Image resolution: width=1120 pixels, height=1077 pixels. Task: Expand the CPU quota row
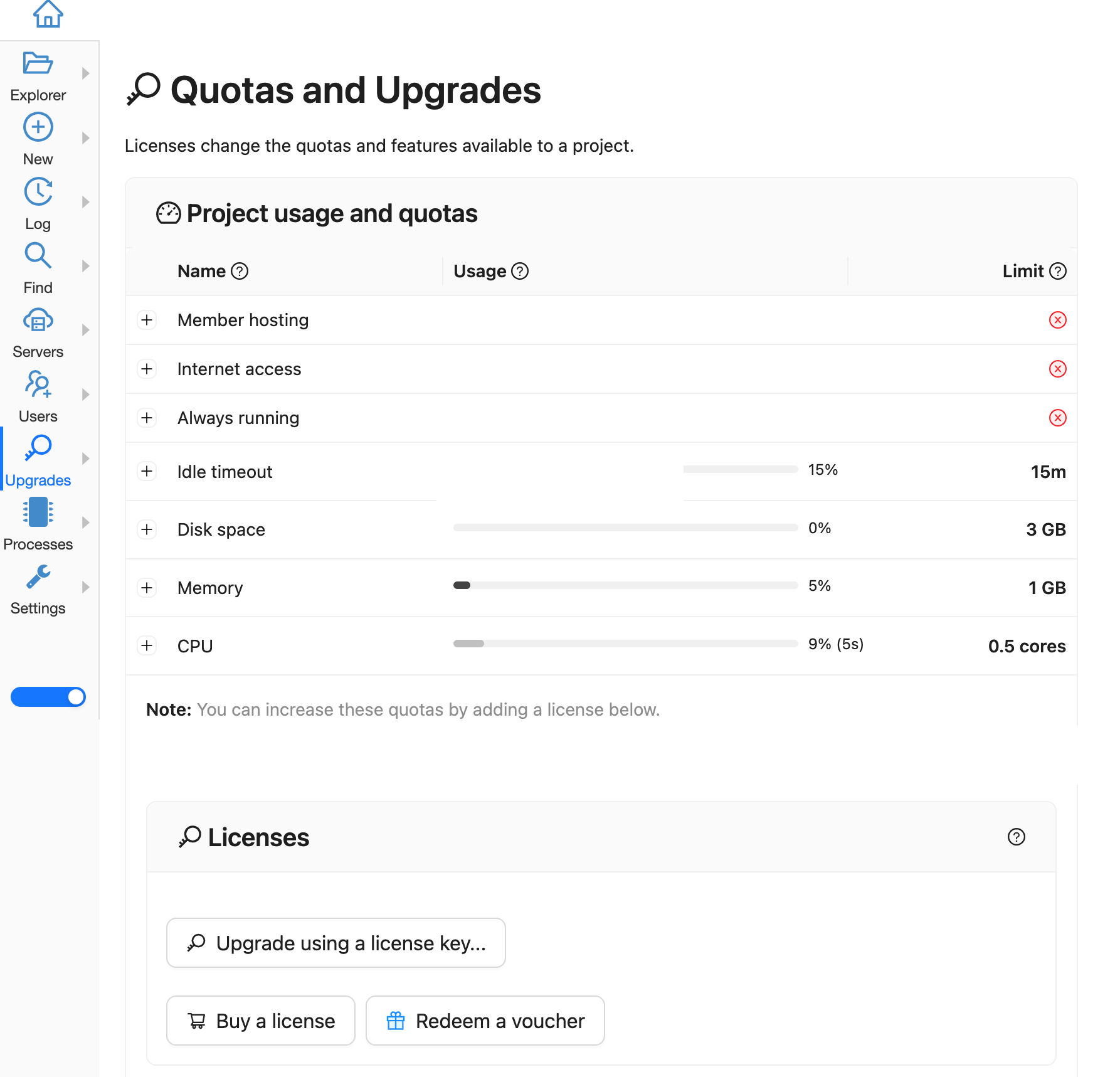pyautogui.click(x=147, y=645)
